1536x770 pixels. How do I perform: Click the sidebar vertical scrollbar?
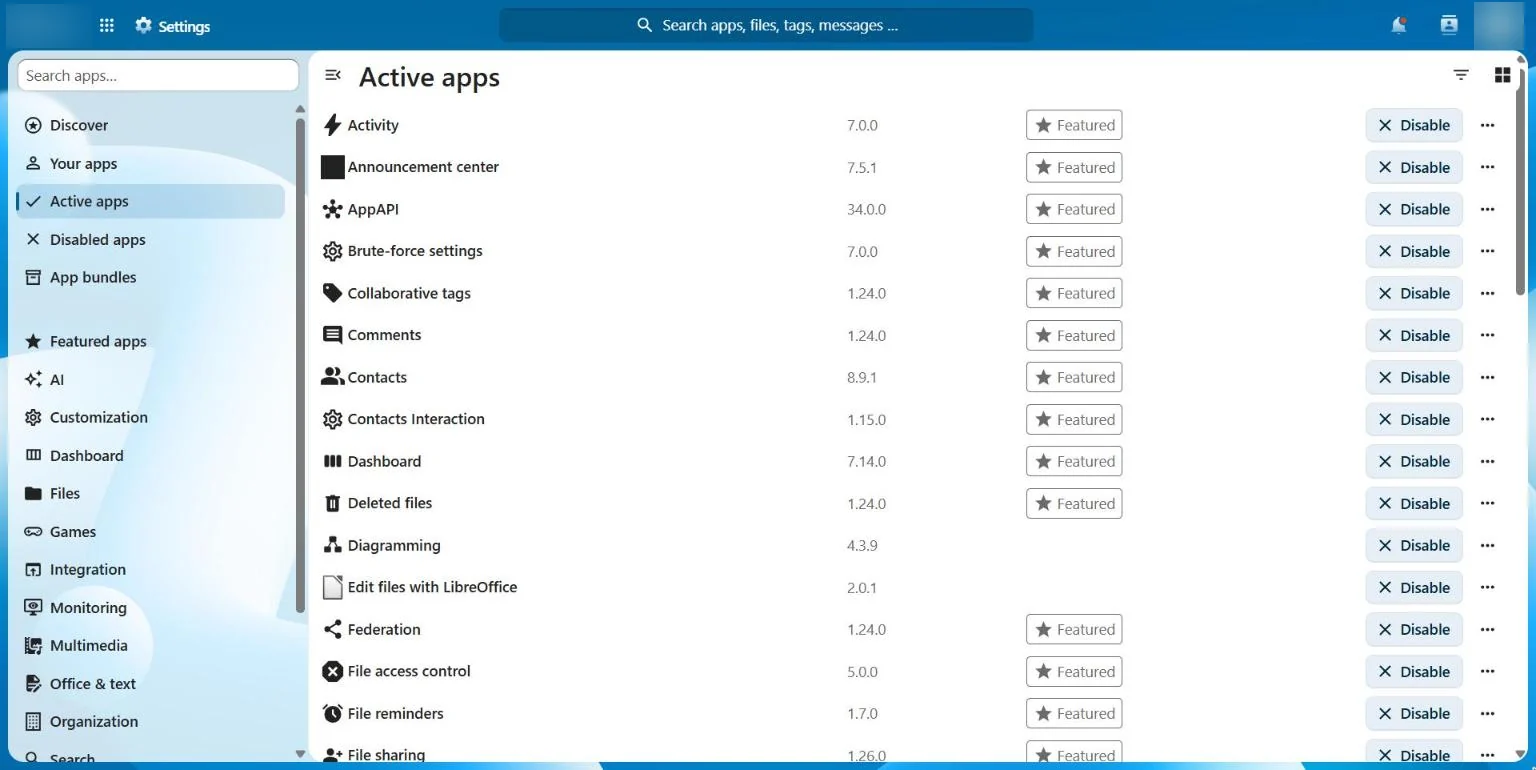(x=300, y=365)
